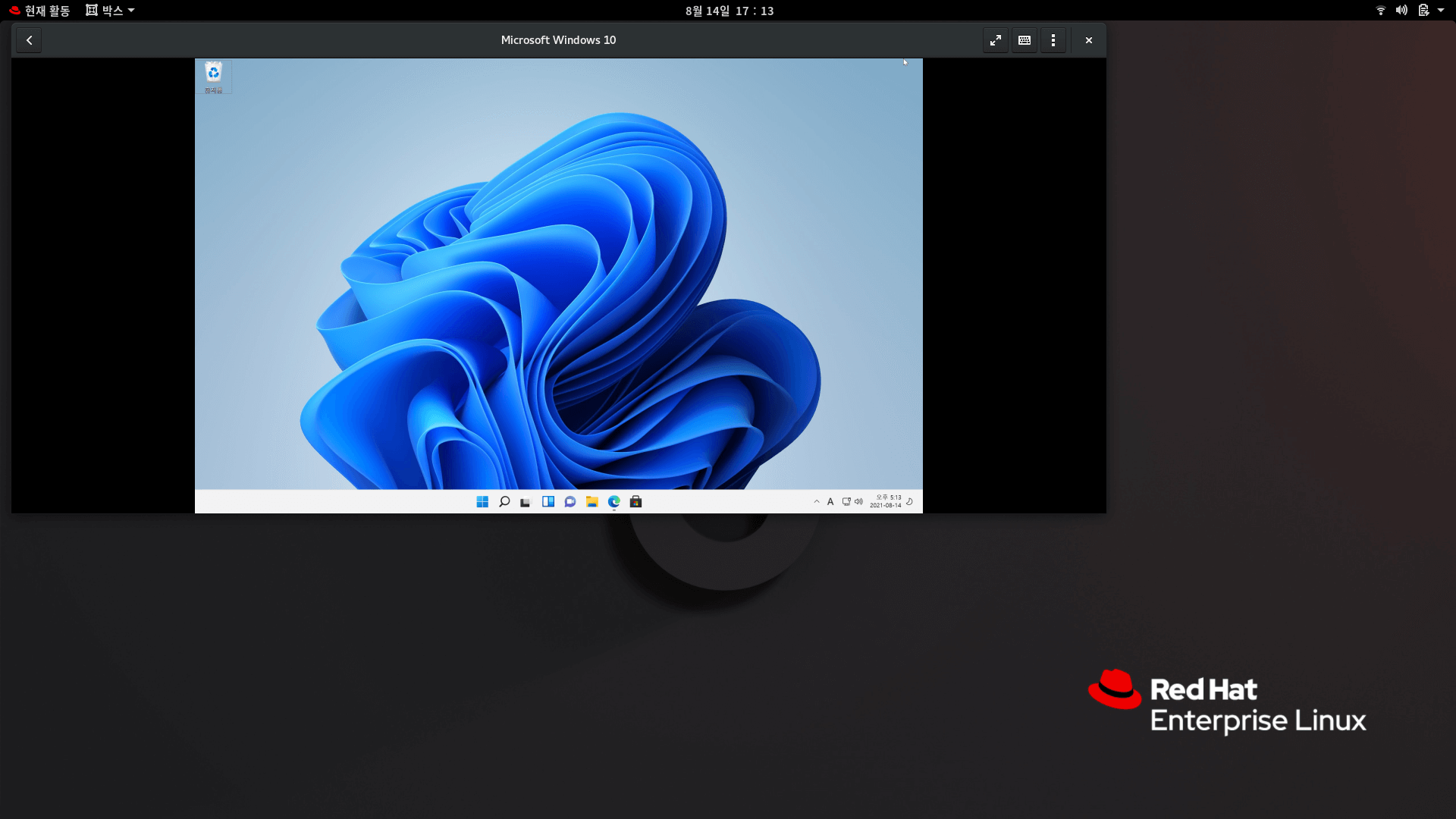This screenshot has width=1456, height=819.
Task: Open Microsoft Store from the taskbar
Action: pyautogui.click(x=636, y=501)
